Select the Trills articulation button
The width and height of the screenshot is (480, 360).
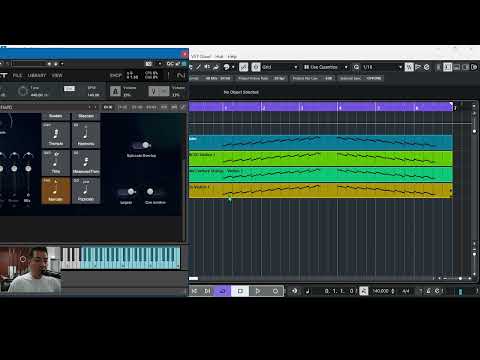pyautogui.click(x=56, y=163)
